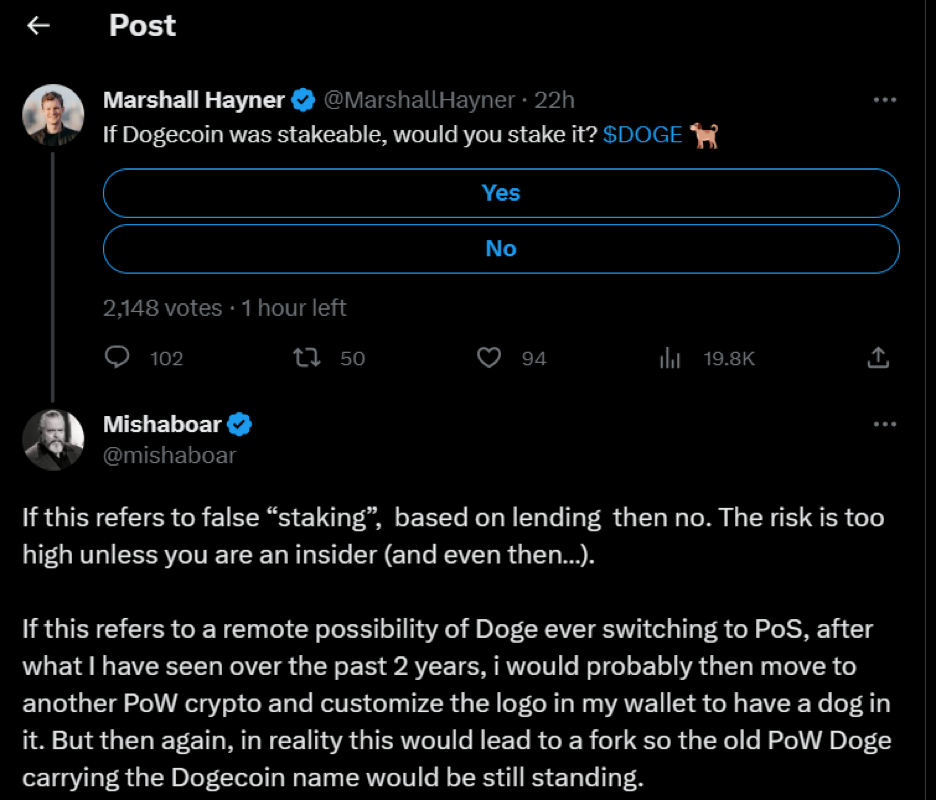The height and width of the screenshot is (800, 936).
Task: Open Mishaboar's profile picture
Action: pos(53,439)
